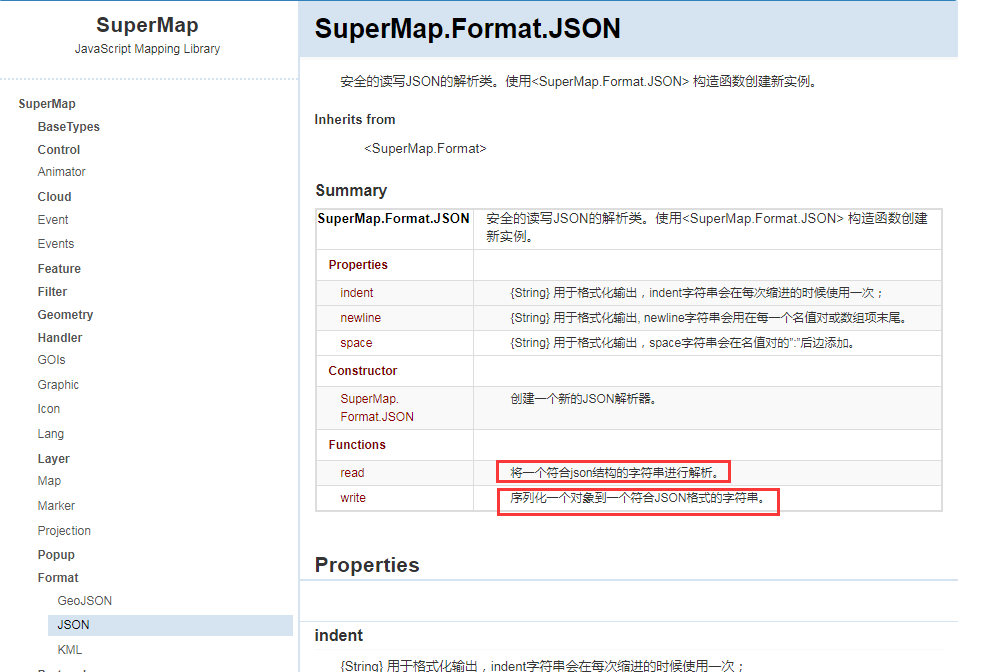Jump to the newline property
The height and width of the screenshot is (672, 983).
360,318
